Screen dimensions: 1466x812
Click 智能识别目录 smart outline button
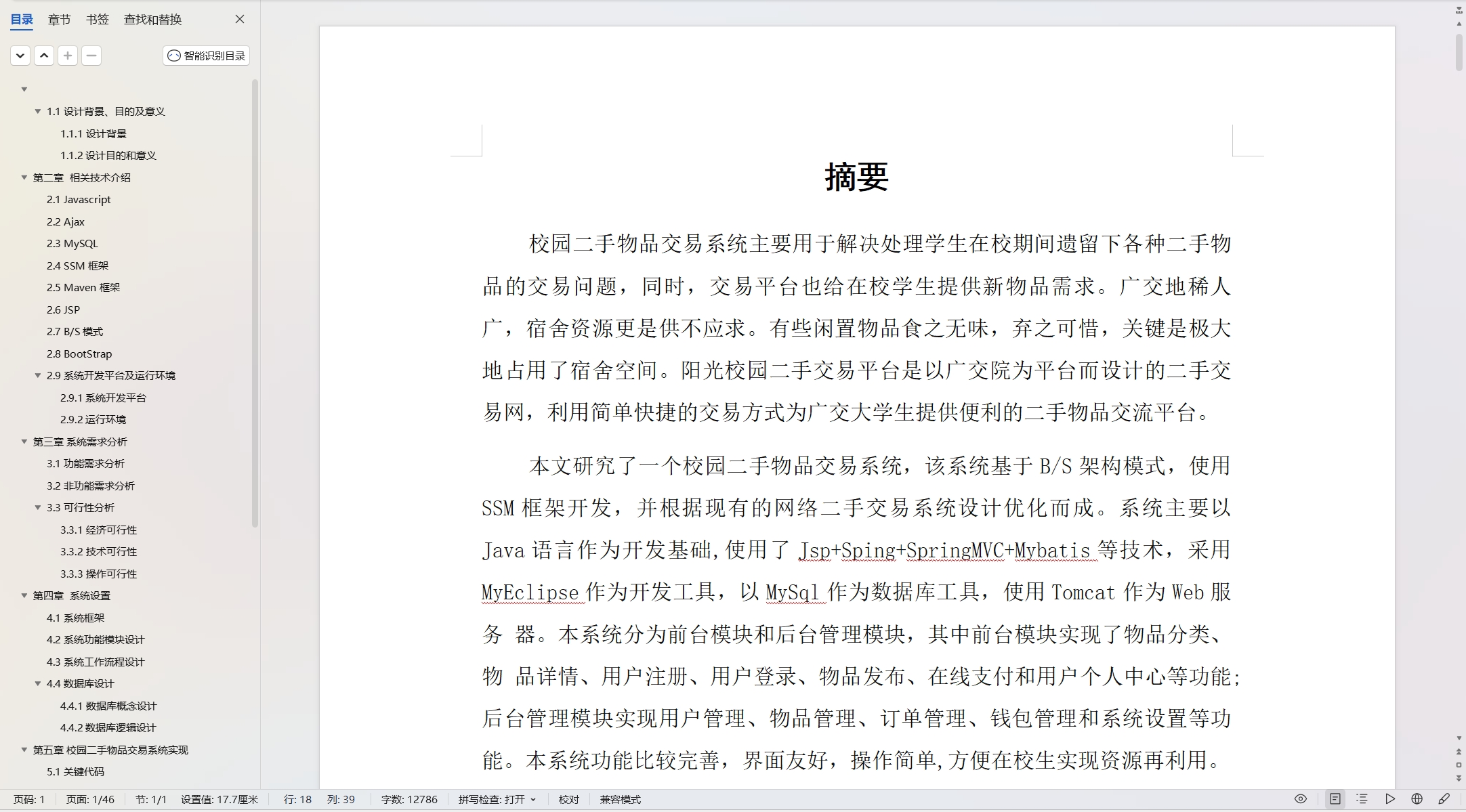coord(207,56)
